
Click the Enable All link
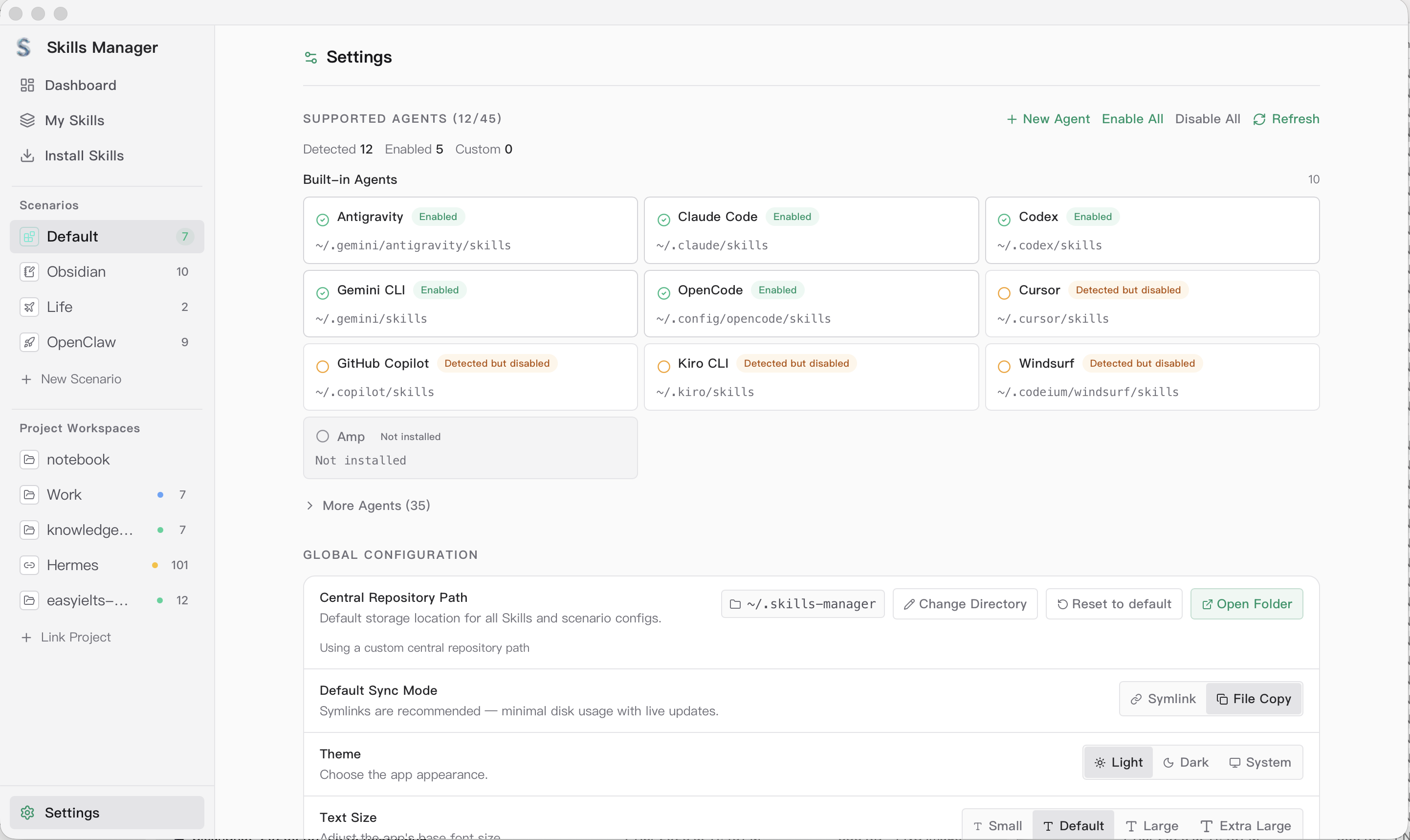1132,119
